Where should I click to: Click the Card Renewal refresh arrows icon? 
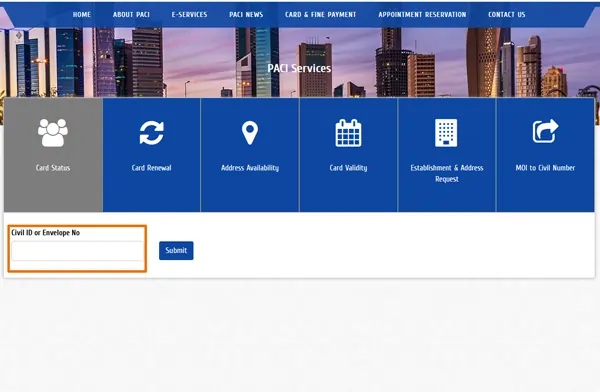(x=152, y=133)
